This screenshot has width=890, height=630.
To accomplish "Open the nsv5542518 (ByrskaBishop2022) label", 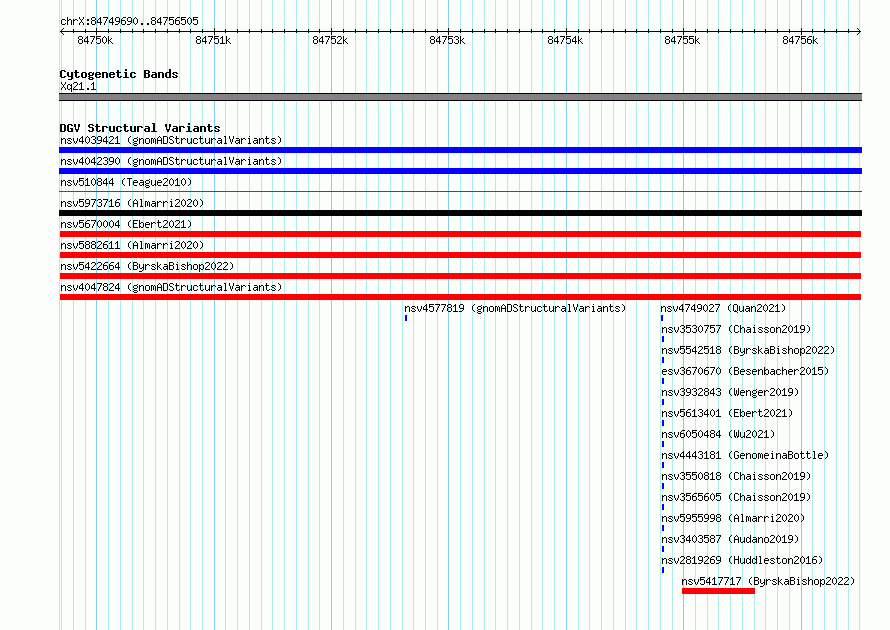I will pos(748,350).
